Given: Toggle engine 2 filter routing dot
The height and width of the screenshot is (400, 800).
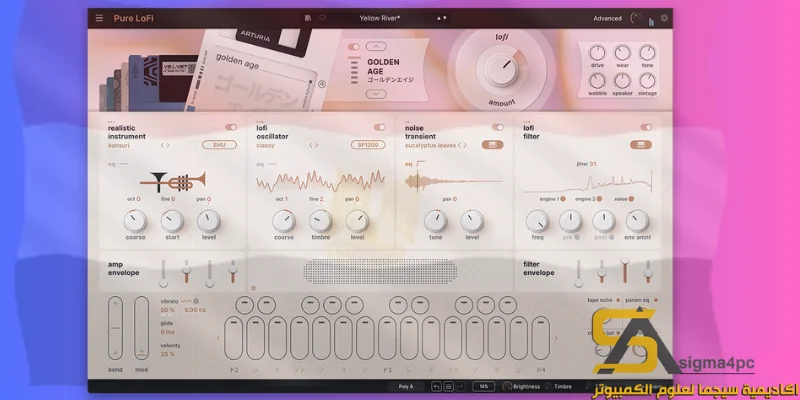Looking at the screenshot, I should 599,199.
